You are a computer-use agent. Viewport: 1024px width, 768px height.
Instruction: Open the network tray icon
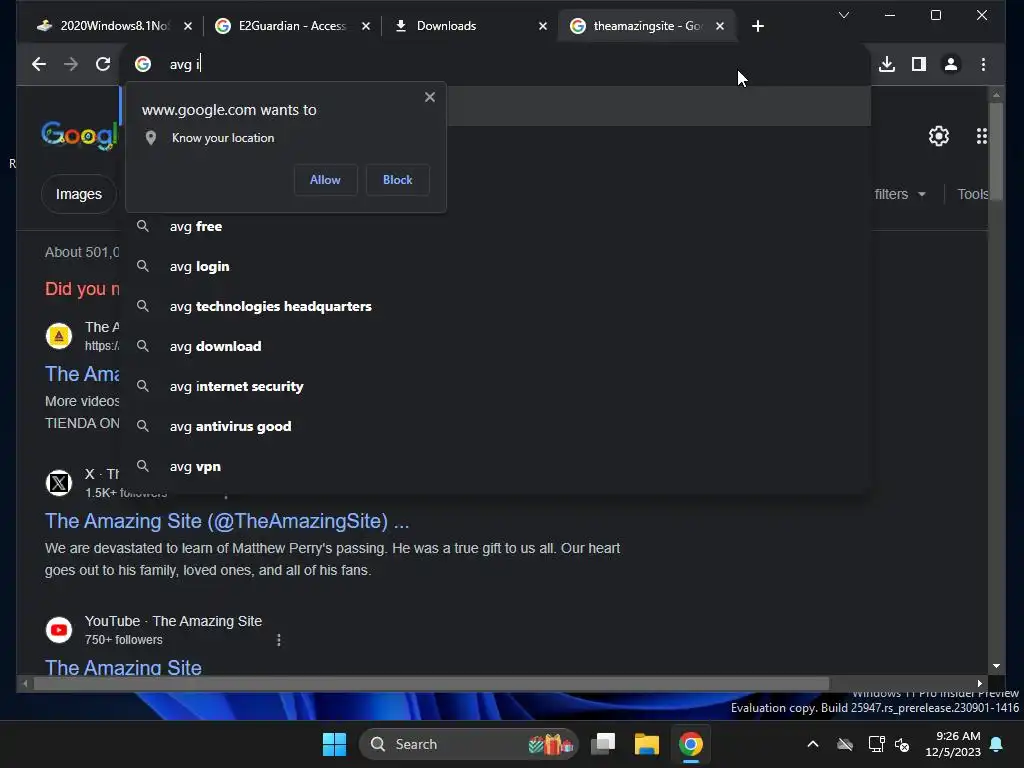876,744
